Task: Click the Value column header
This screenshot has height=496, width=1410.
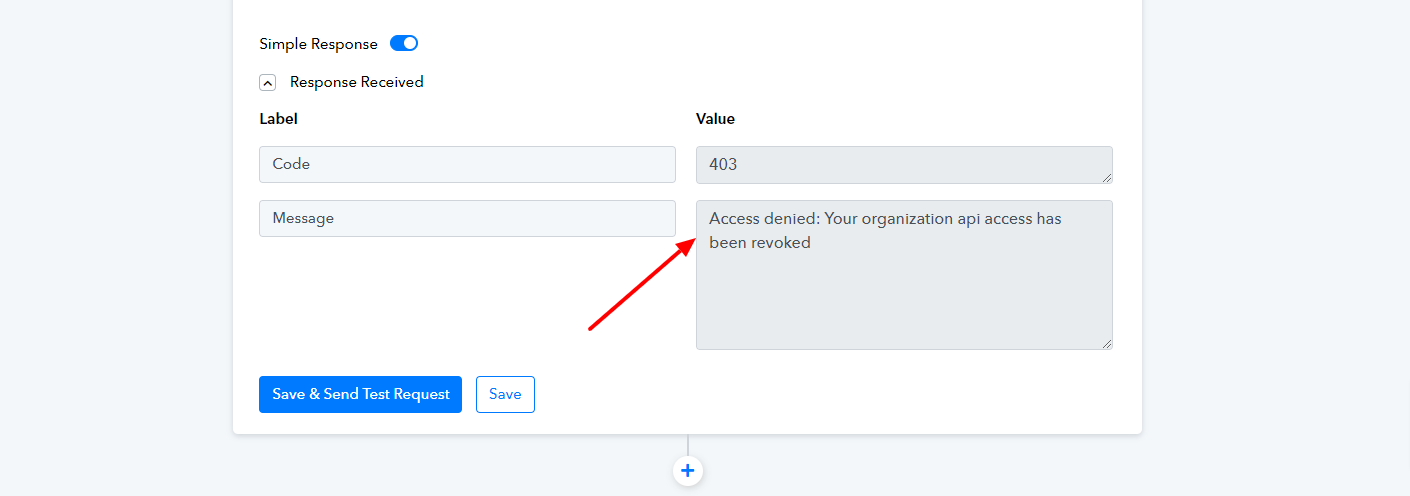Action: tap(715, 119)
